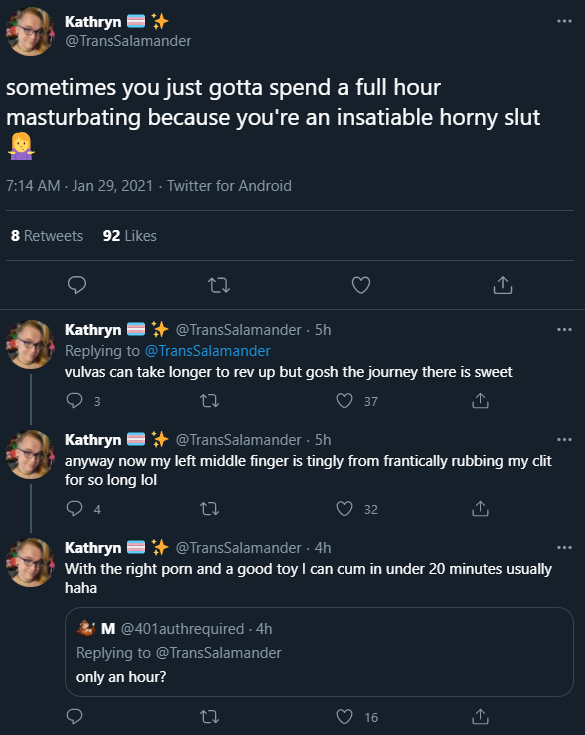This screenshot has height=735, width=585.
Task: Open more options for main tweet
Action: [x=564, y=21]
